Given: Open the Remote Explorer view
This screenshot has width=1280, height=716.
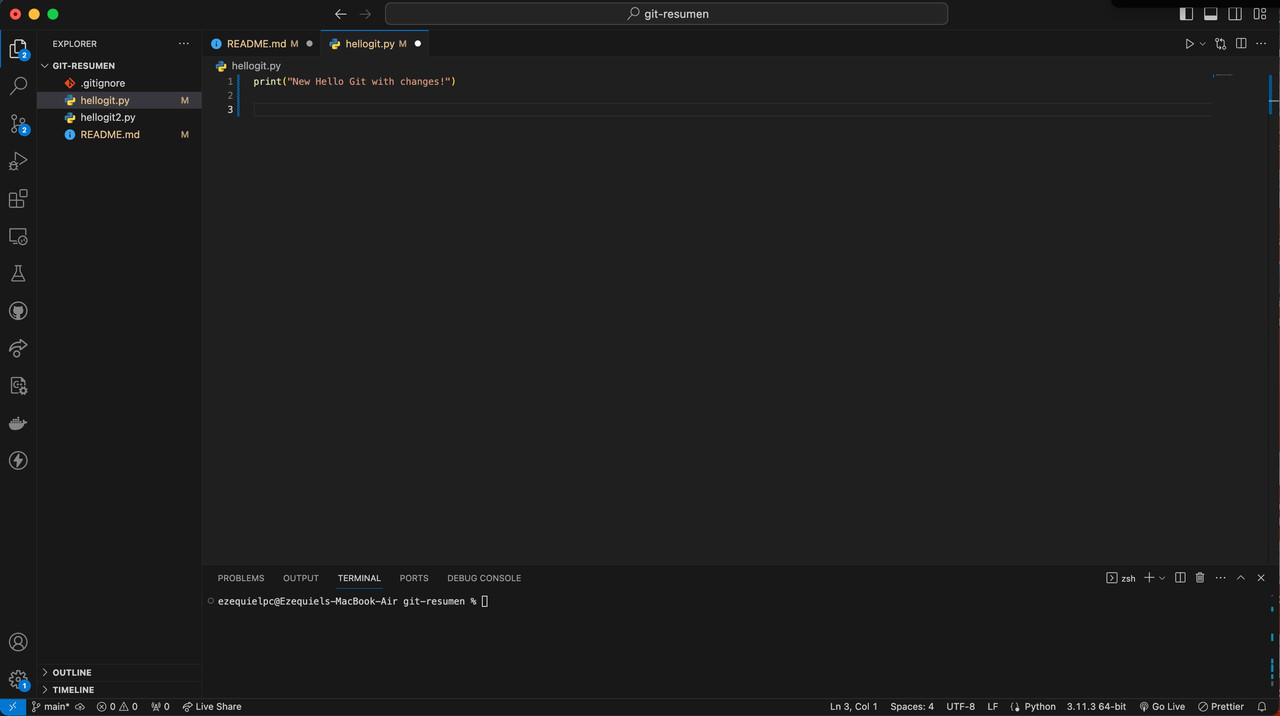Looking at the screenshot, I should (18, 237).
